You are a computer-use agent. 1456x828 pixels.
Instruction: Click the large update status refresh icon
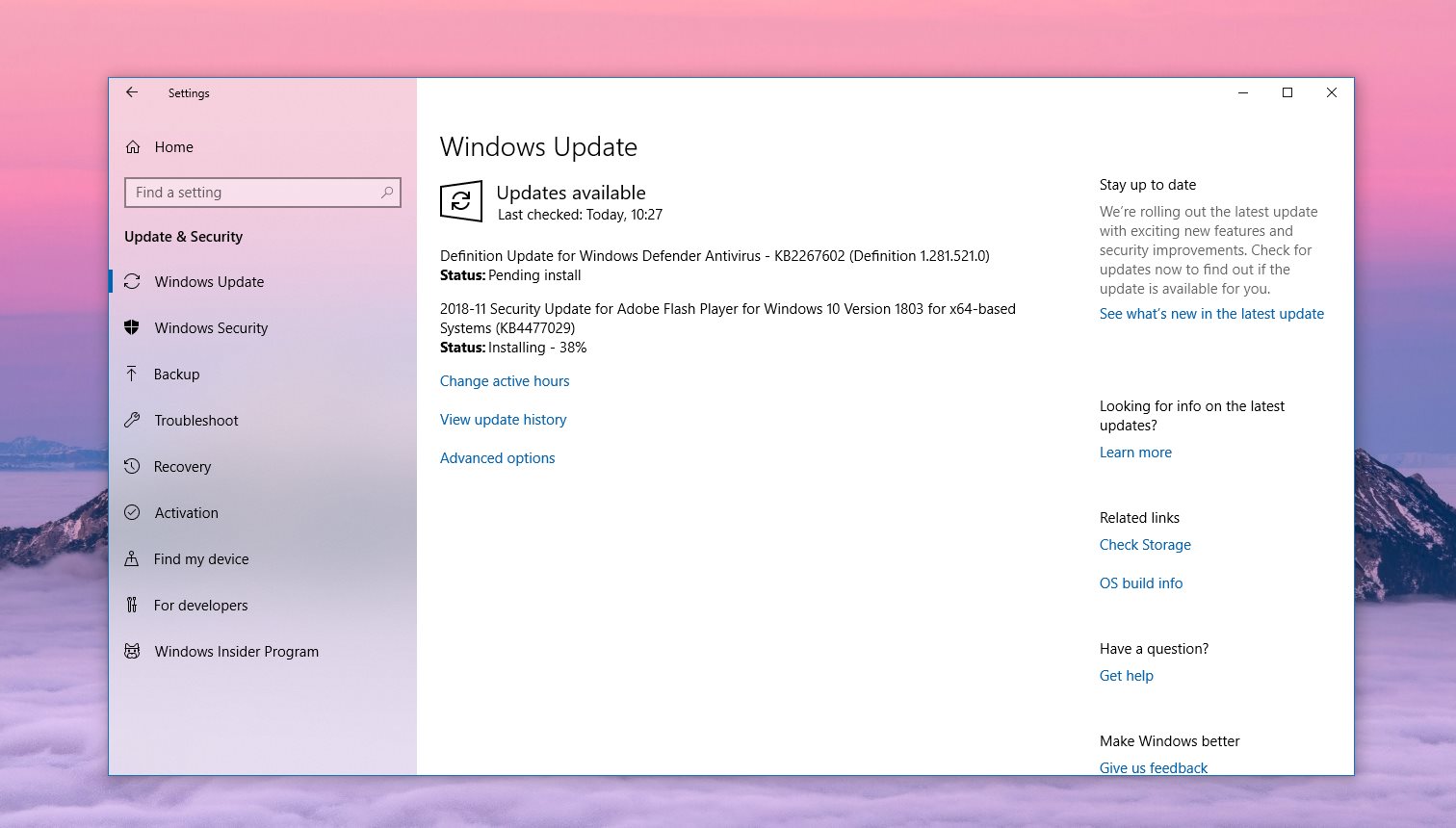pyautogui.click(x=461, y=201)
